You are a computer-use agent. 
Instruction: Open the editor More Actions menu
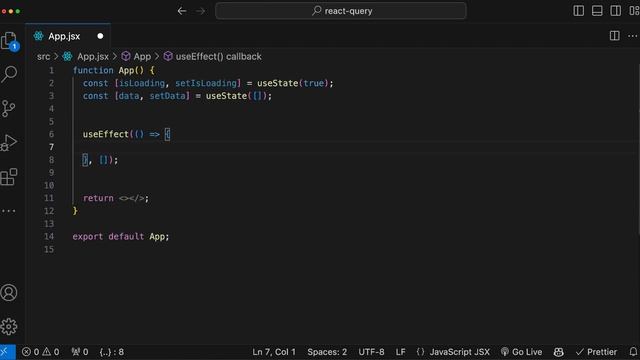click(633, 36)
